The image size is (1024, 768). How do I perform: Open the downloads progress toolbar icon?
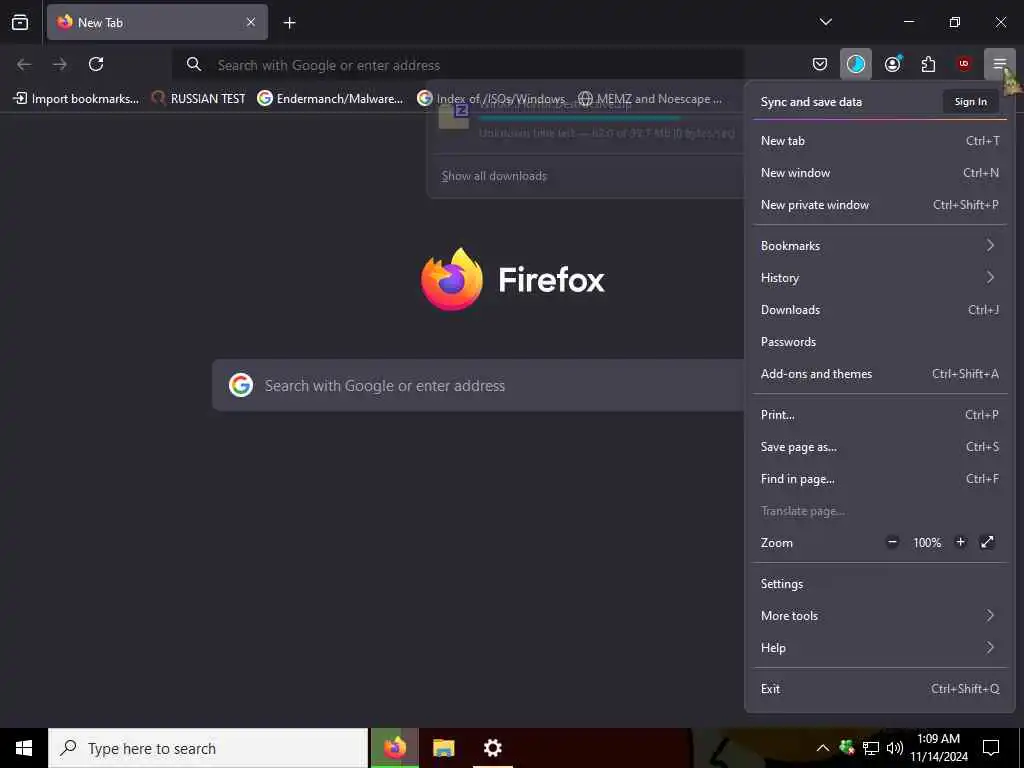point(856,64)
